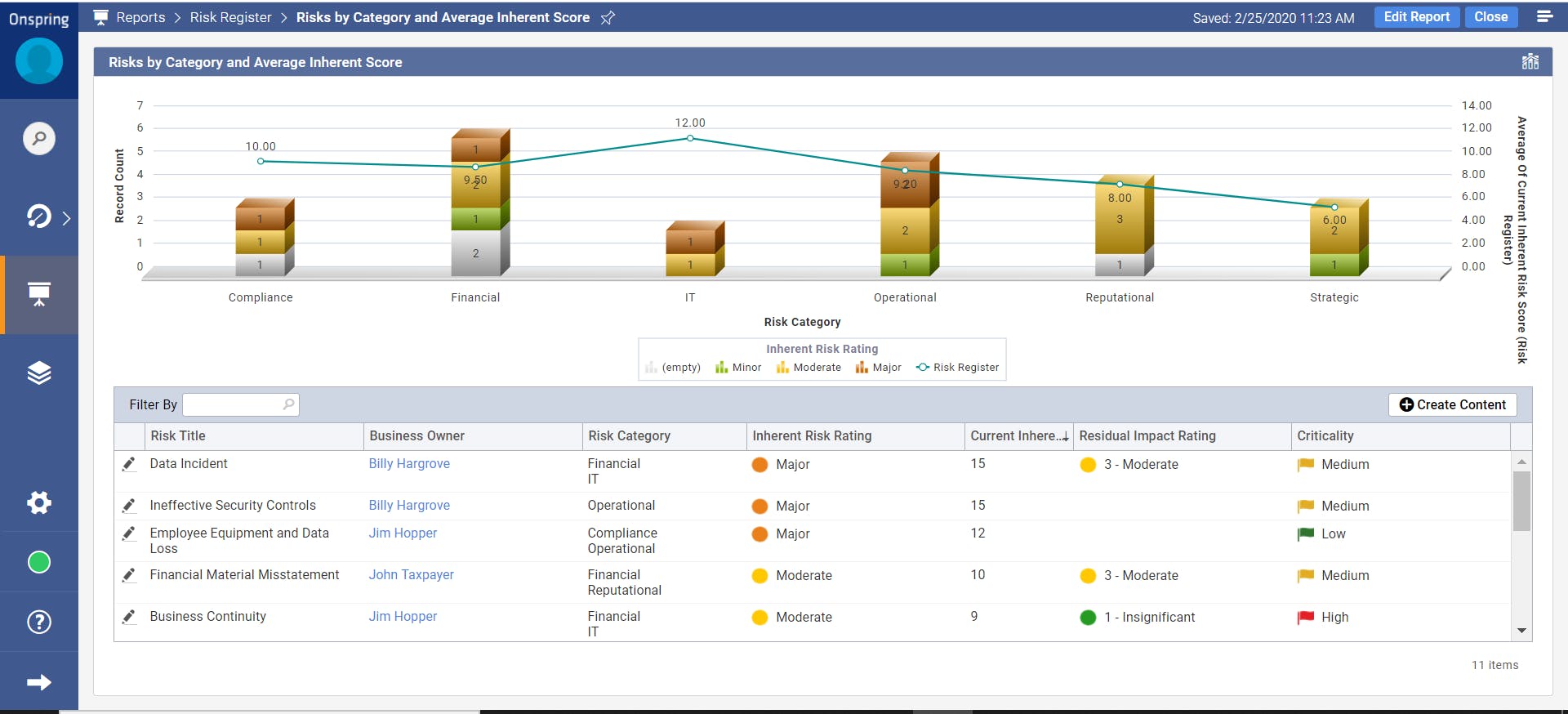Viewport: 1568px width, 714px height.
Task: Click the chart options icon in report header
Action: pos(1530,62)
